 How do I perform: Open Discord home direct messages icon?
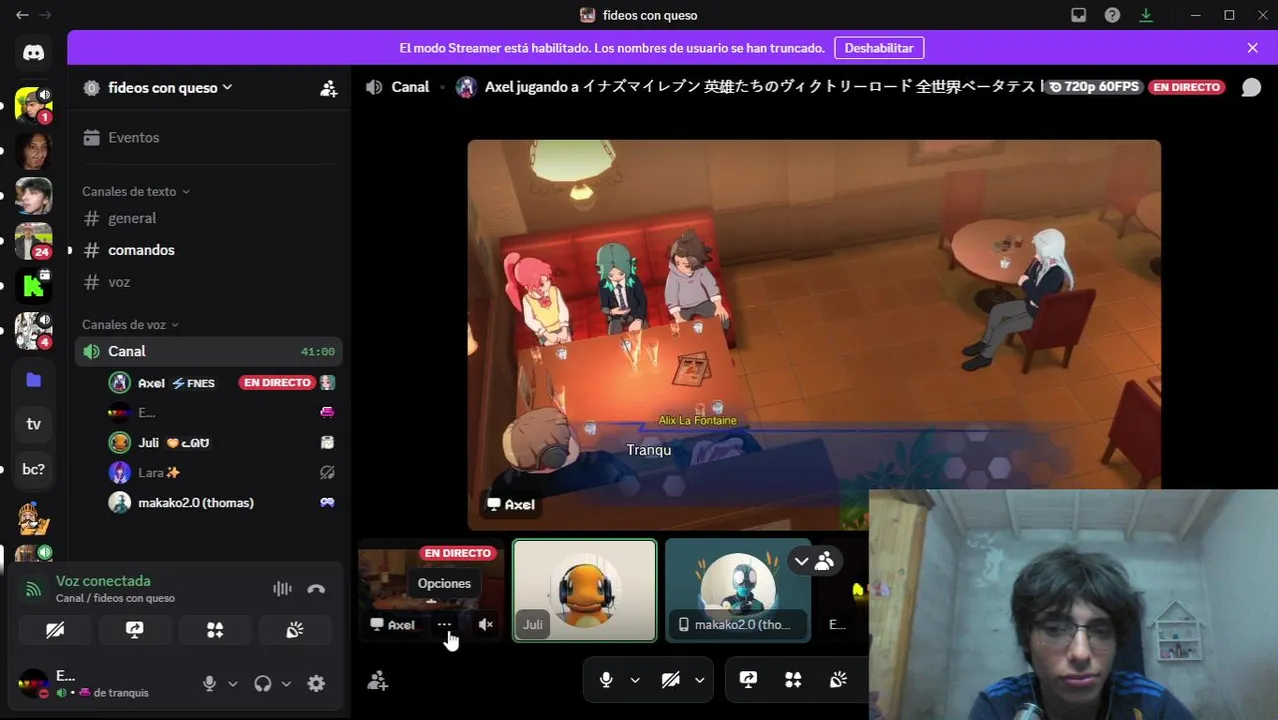coord(33,53)
